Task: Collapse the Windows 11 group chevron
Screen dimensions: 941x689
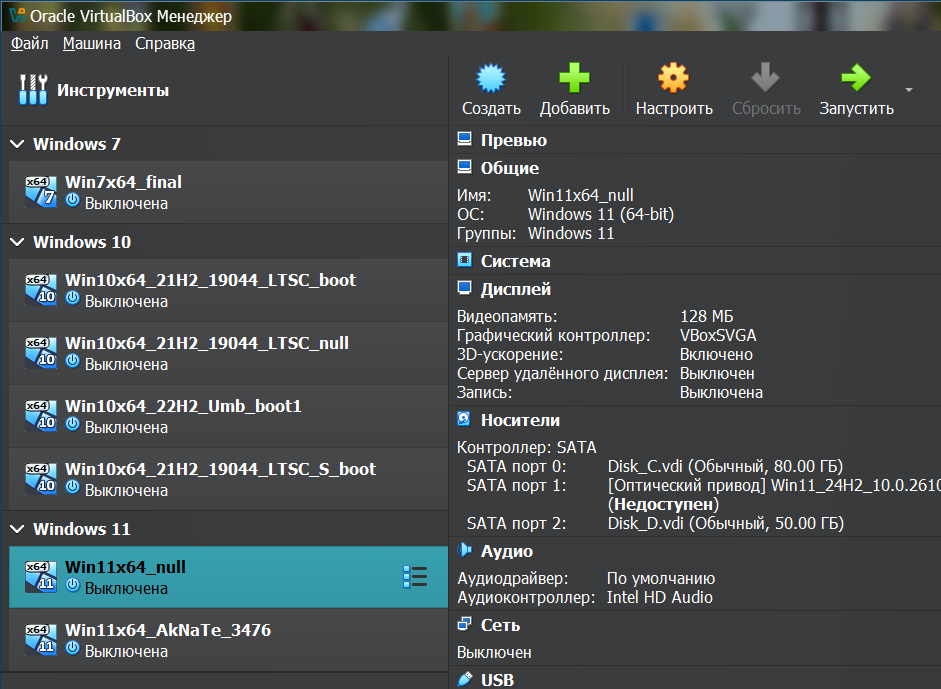Action: (x=17, y=529)
